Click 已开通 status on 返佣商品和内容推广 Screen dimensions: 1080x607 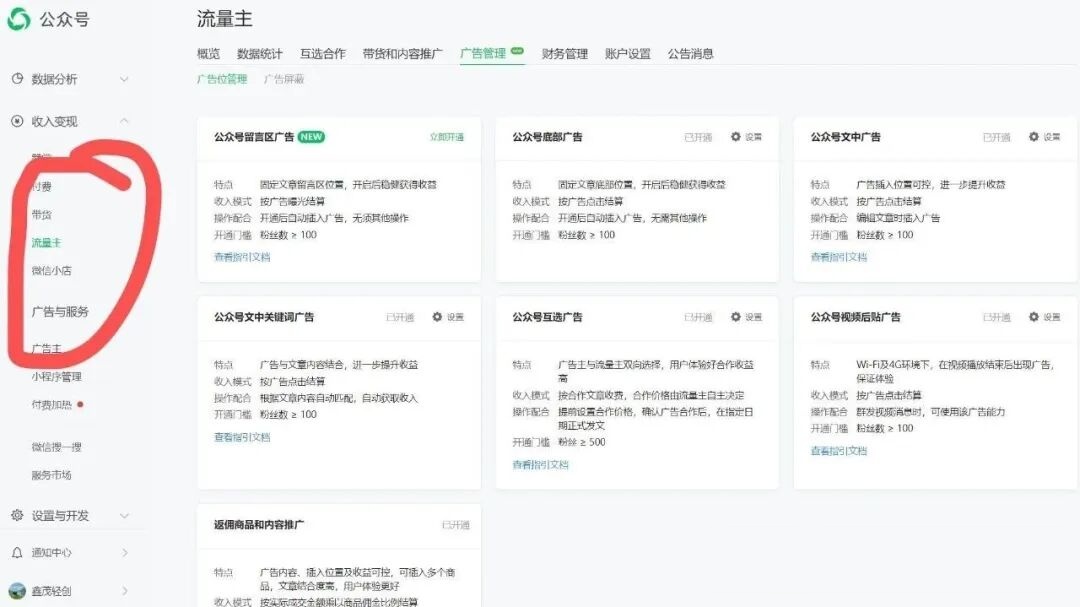455,525
